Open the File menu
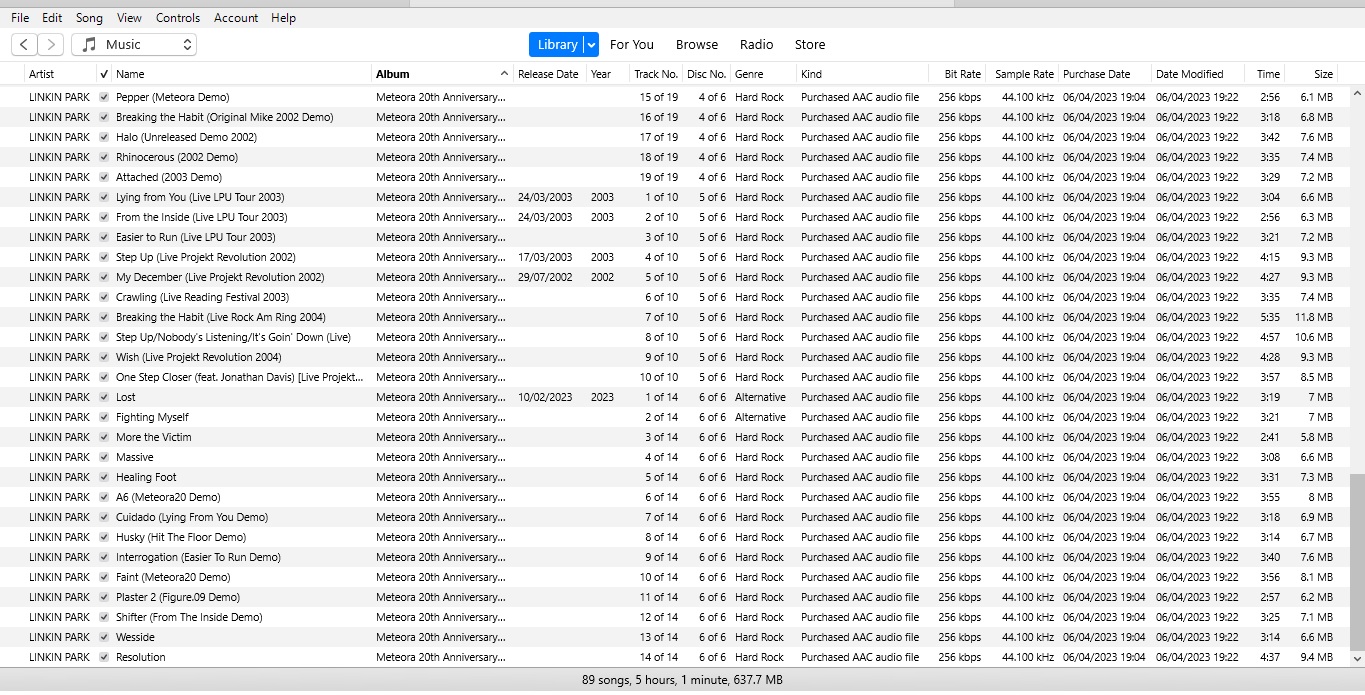Image resolution: width=1365 pixels, height=695 pixels. (x=20, y=18)
